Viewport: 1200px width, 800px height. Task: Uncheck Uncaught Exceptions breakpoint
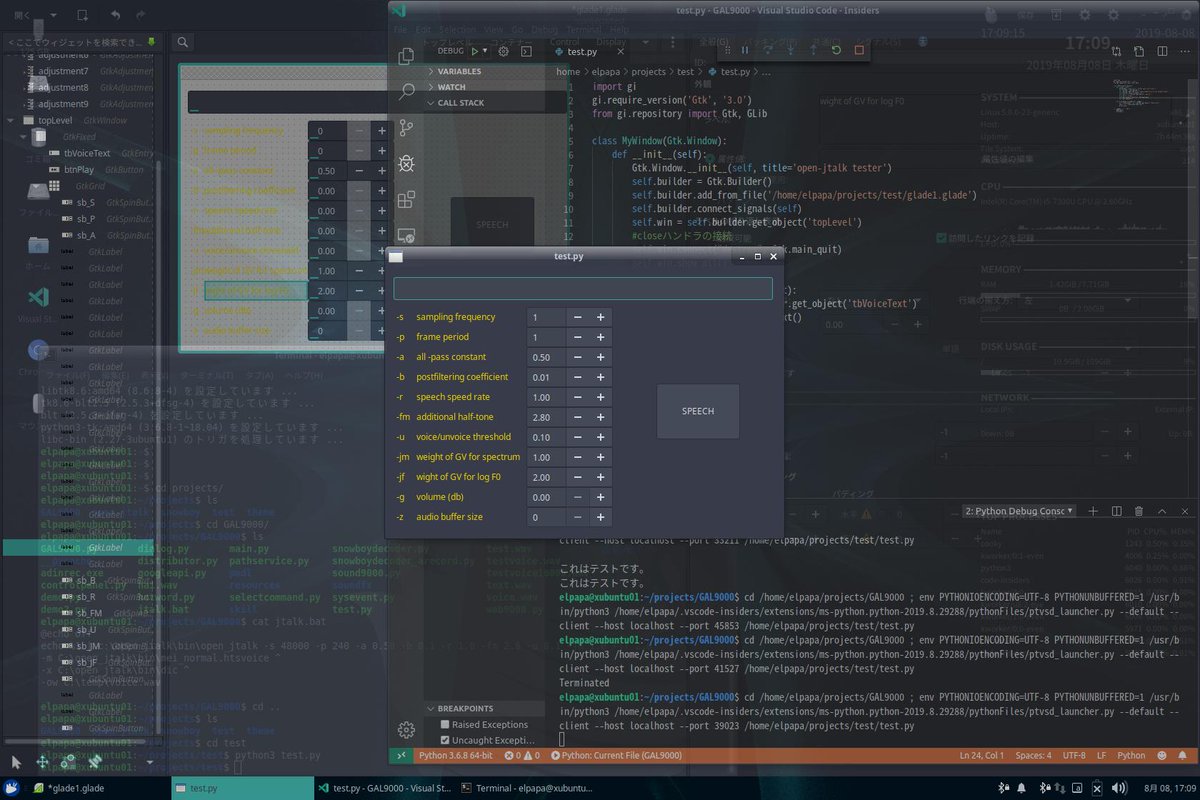click(x=445, y=740)
